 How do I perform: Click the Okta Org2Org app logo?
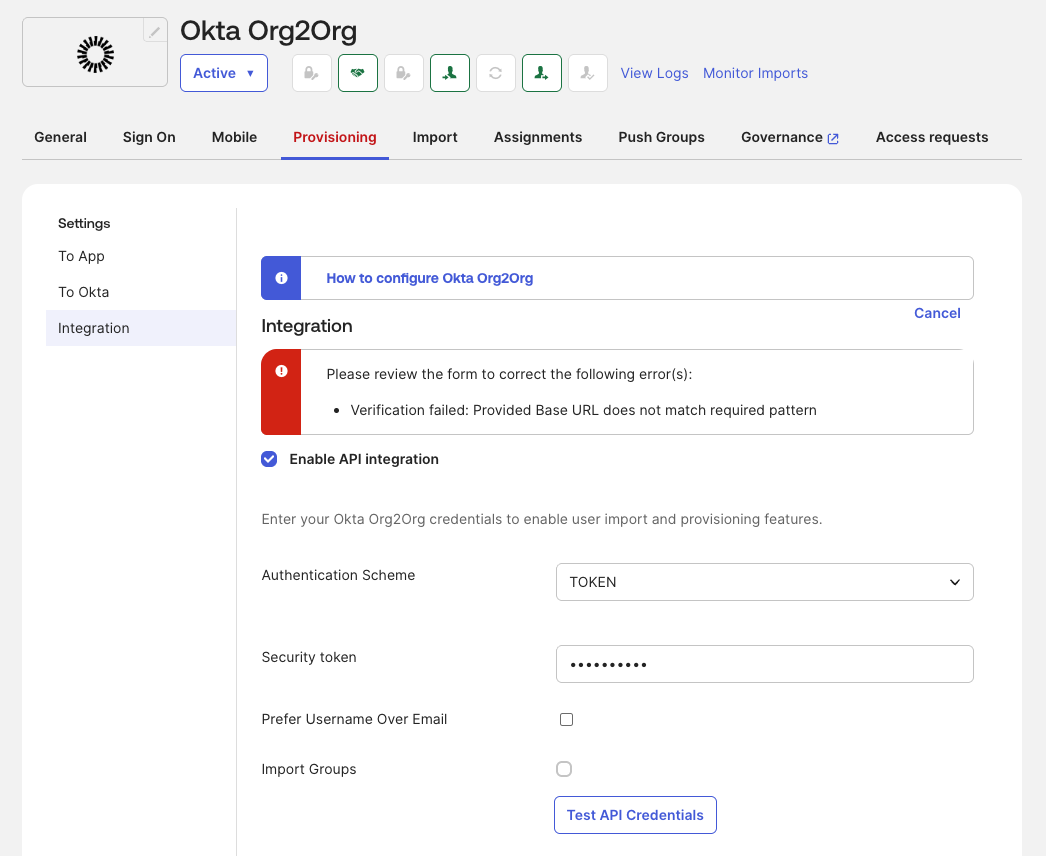(x=96, y=54)
